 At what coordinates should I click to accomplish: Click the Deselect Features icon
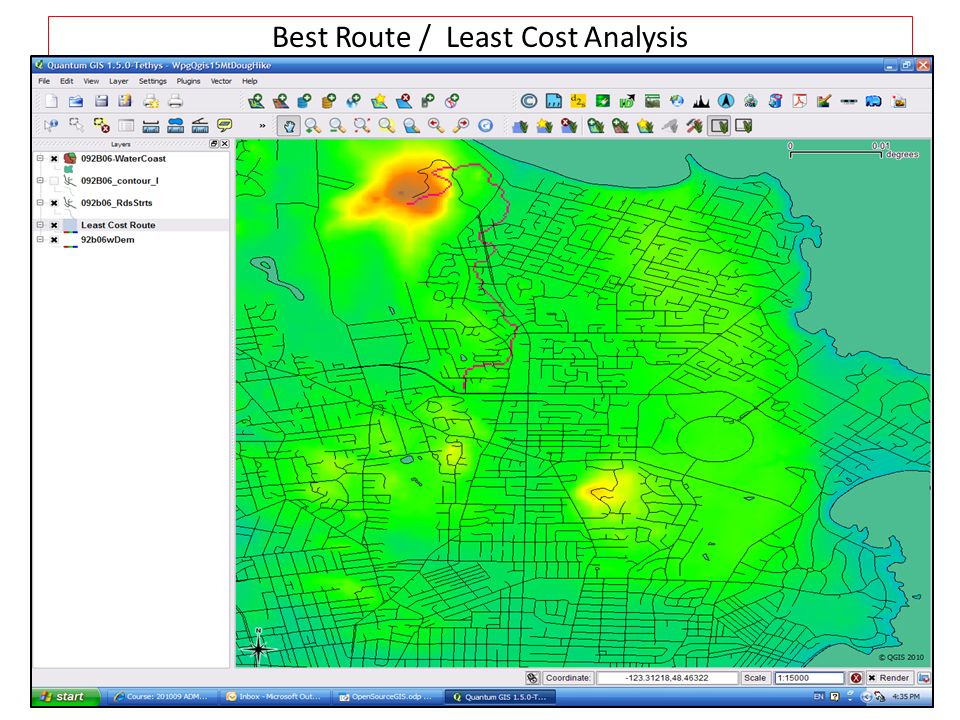pos(101,126)
